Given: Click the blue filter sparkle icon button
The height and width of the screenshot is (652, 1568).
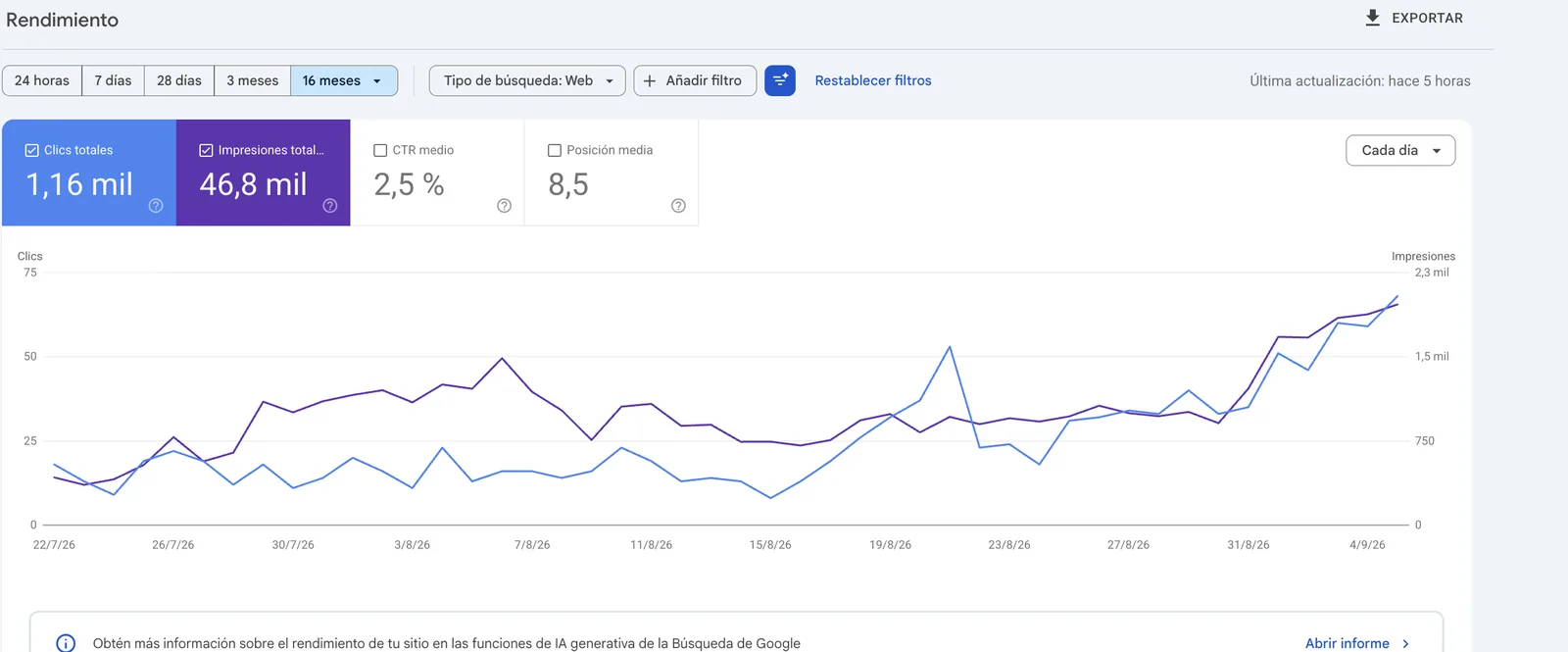Looking at the screenshot, I should pyautogui.click(x=780, y=80).
